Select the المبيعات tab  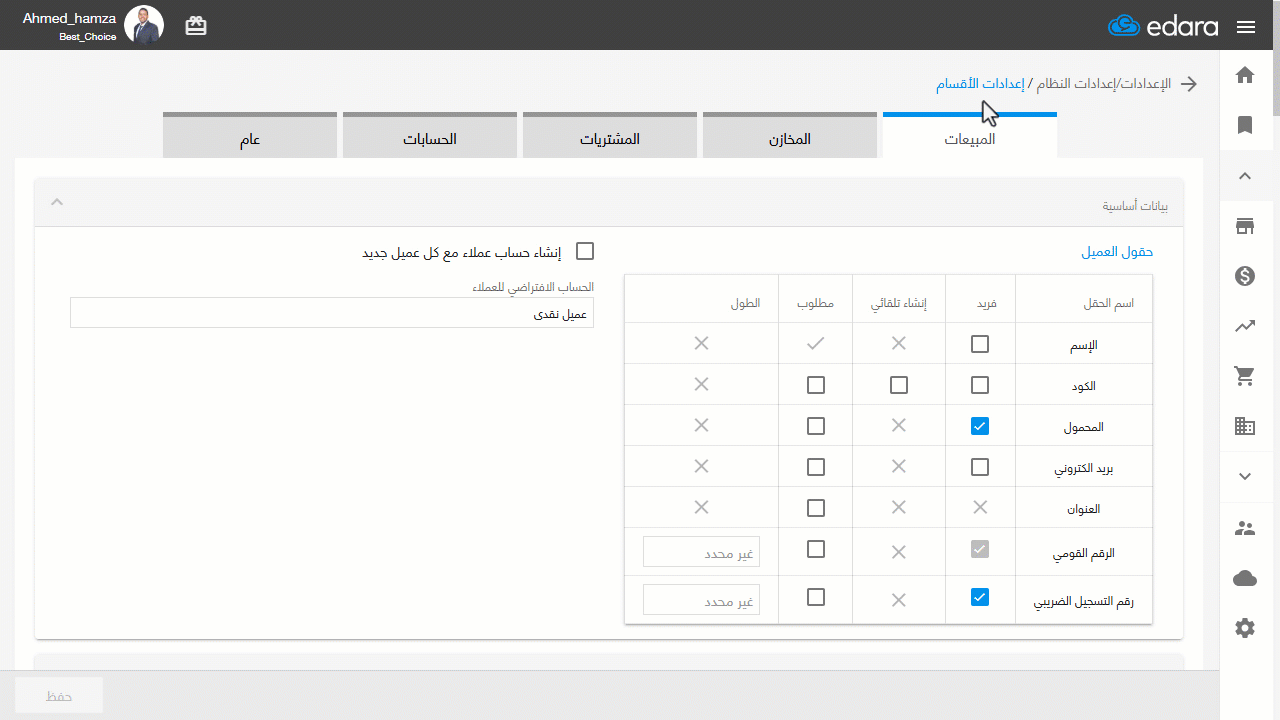click(x=970, y=137)
